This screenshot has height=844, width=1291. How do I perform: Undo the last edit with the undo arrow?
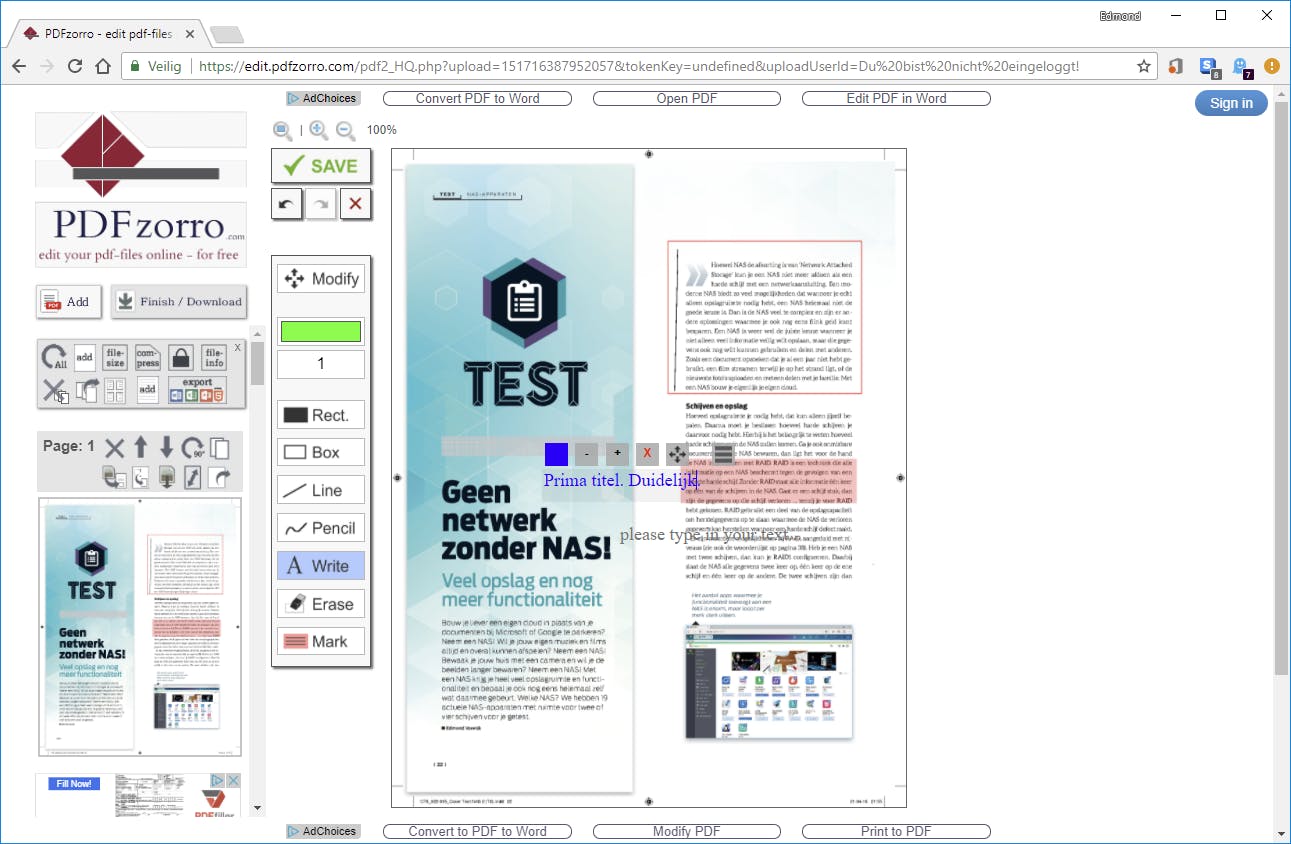286,204
